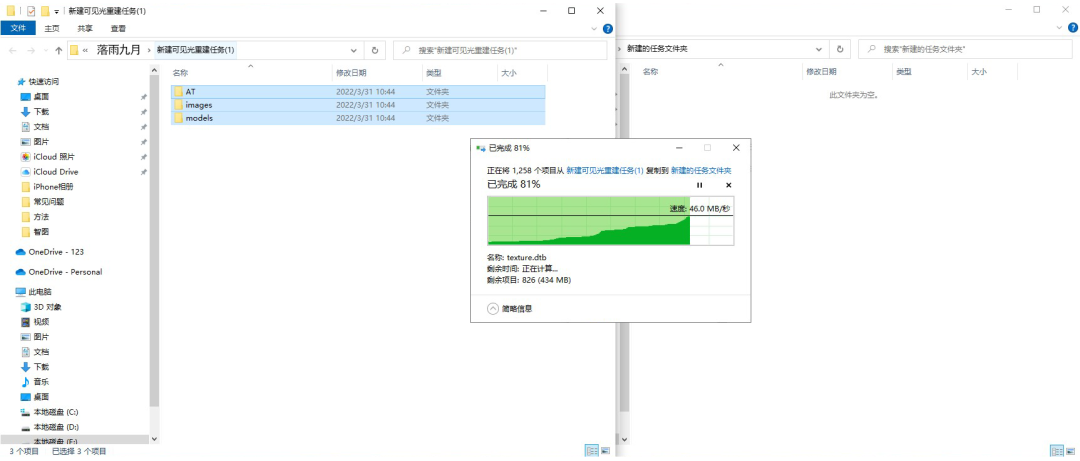Select the AT folder
The height and width of the screenshot is (461, 1080).
click(357, 92)
